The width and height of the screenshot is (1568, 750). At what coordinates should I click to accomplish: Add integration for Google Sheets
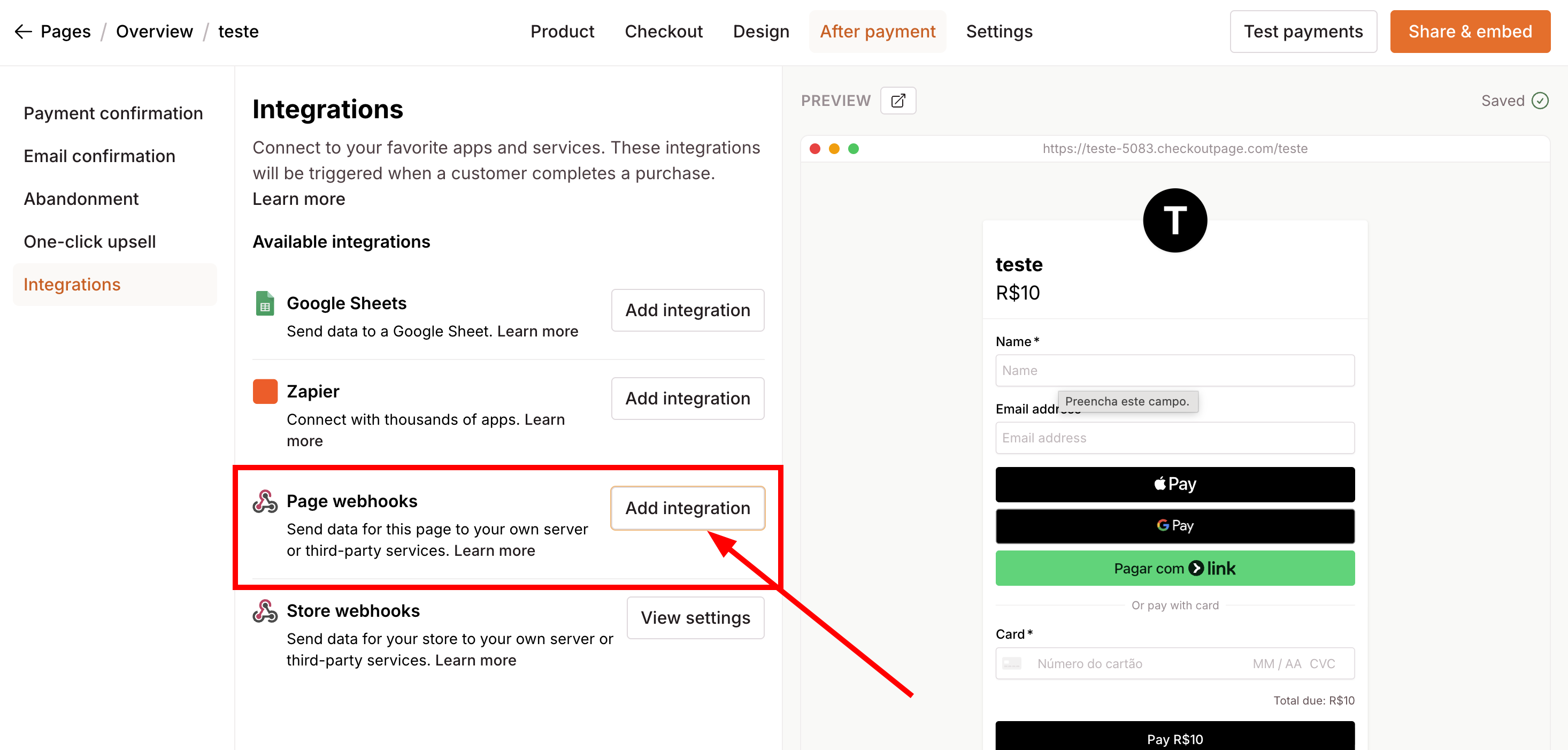tap(687, 310)
